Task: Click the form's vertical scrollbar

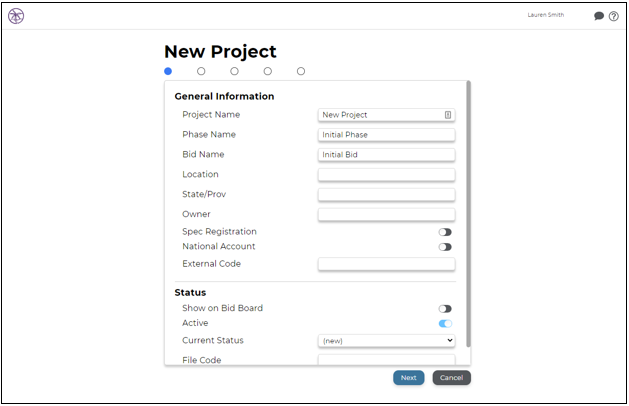Action: [468, 215]
